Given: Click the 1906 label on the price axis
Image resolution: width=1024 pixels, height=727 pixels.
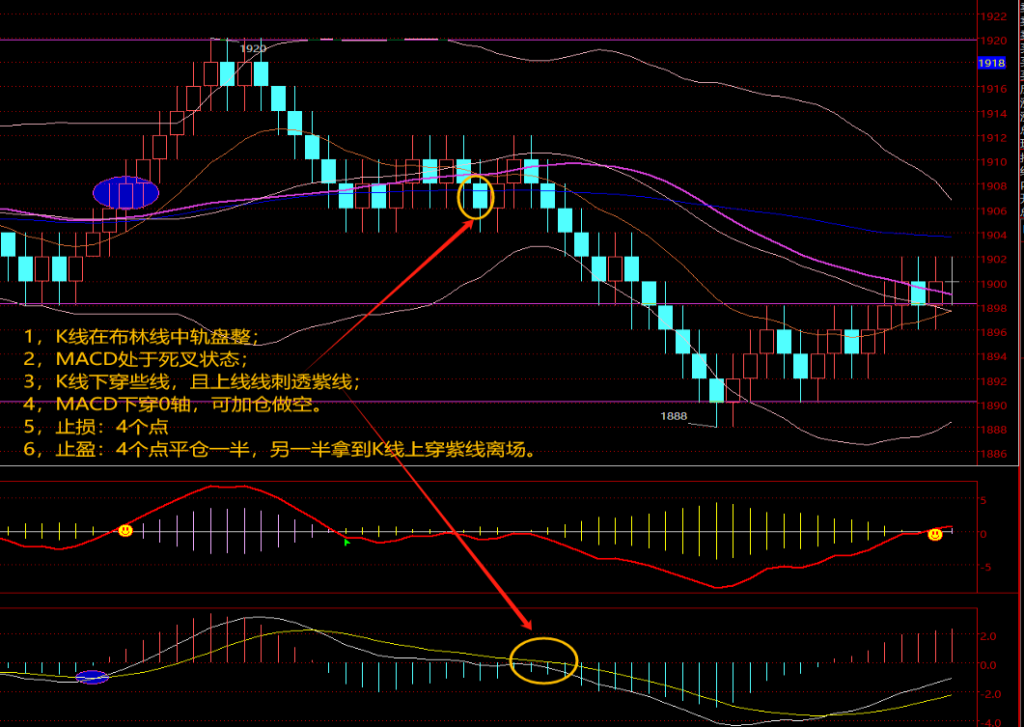Looking at the screenshot, I should click(x=993, y=211).
